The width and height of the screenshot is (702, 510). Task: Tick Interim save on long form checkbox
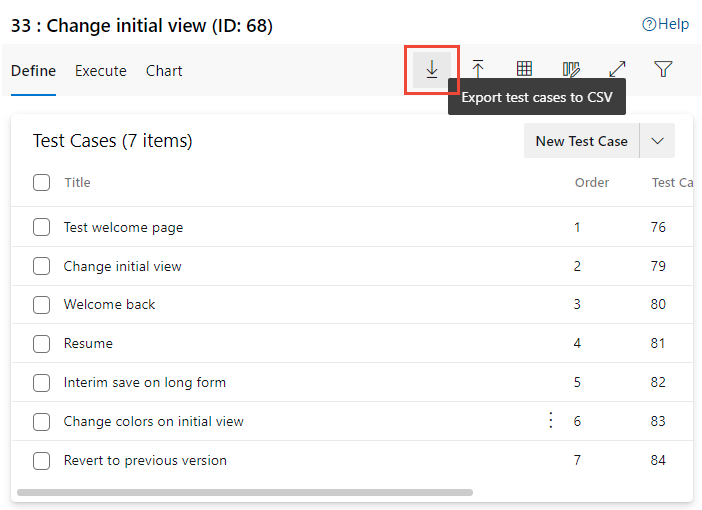[x=41, y=383]
